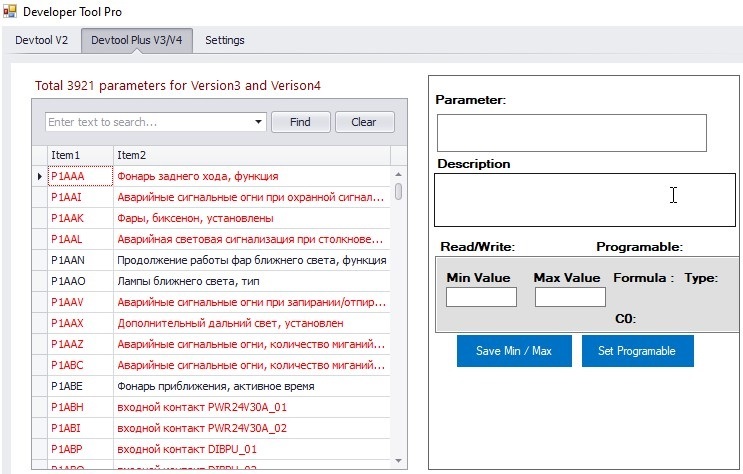The width and height of the screenshot is (743, 474).
Task: Click the Save Min / Max button
Action: click(514, 351)
